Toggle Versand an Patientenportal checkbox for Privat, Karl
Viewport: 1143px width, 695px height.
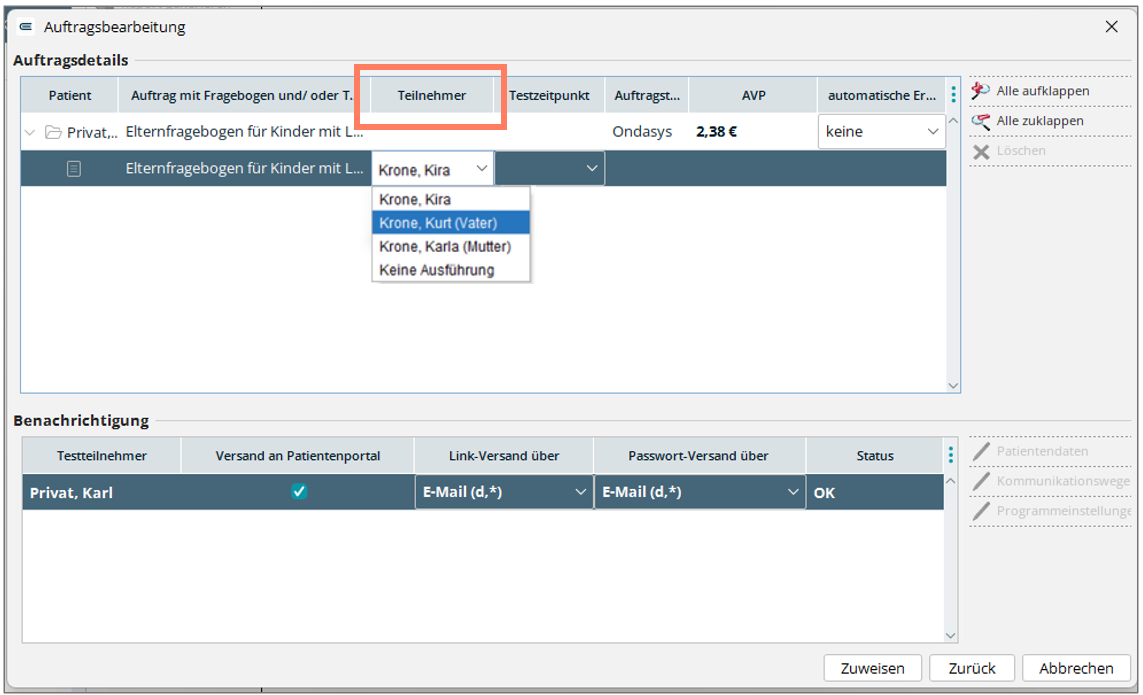click(x=298, y=492)
